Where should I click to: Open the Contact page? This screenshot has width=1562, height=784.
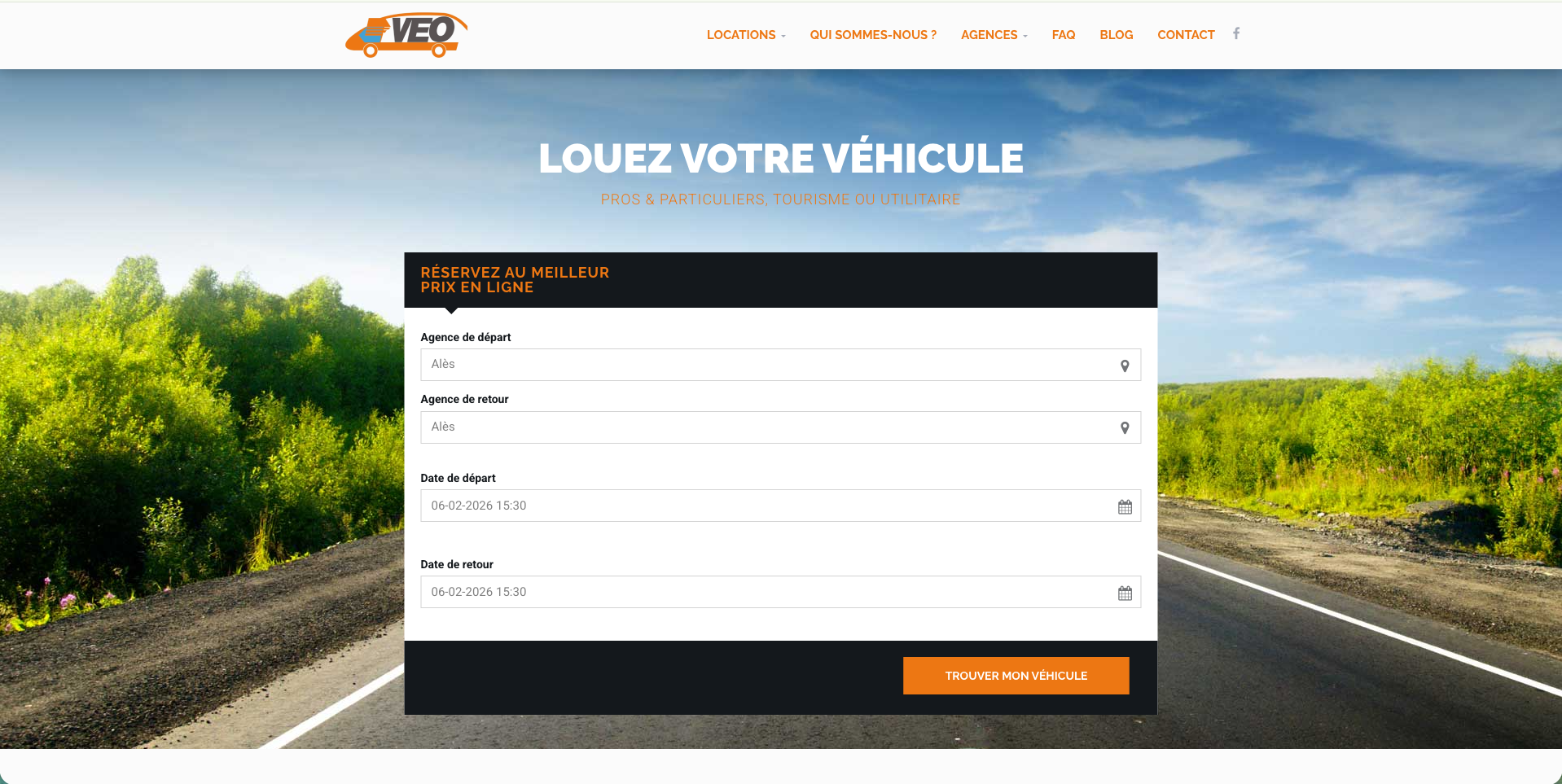[1185, 35]
